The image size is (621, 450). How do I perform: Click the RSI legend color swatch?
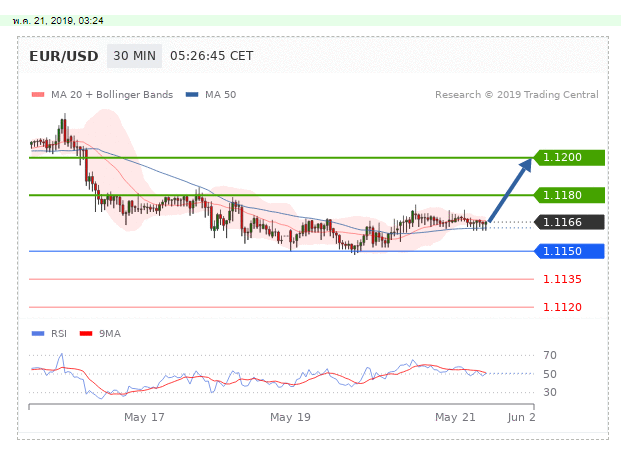(38, 334)
